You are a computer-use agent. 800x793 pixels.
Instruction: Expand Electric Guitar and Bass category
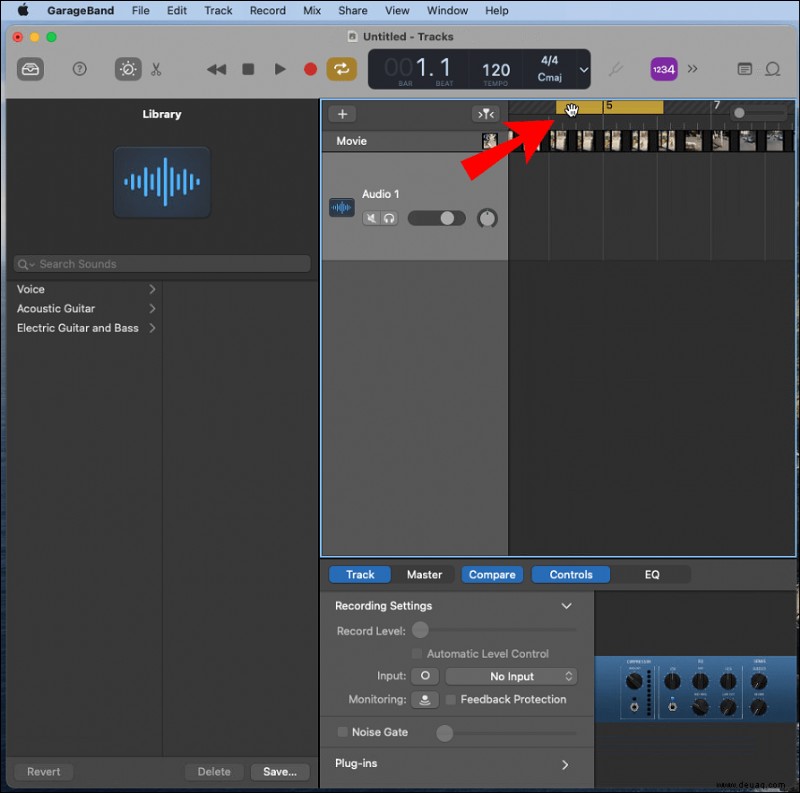click(152, 328)
